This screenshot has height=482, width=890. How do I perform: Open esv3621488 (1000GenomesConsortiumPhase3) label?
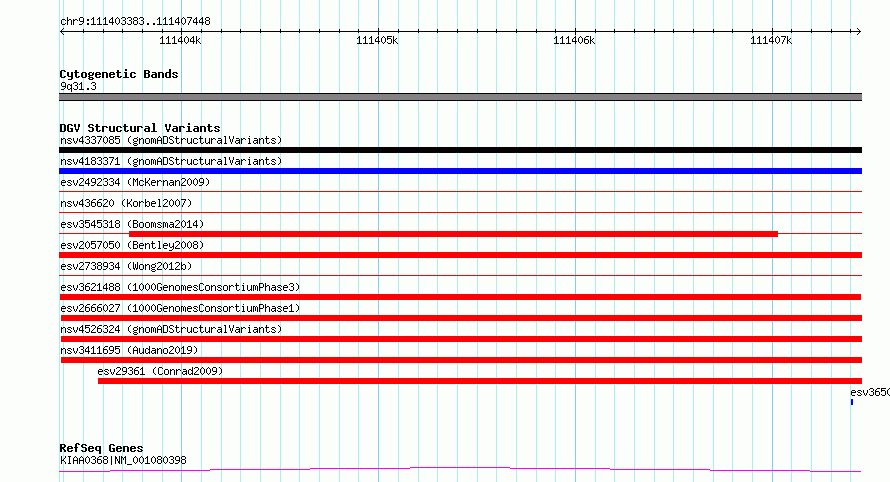(180, 287)
